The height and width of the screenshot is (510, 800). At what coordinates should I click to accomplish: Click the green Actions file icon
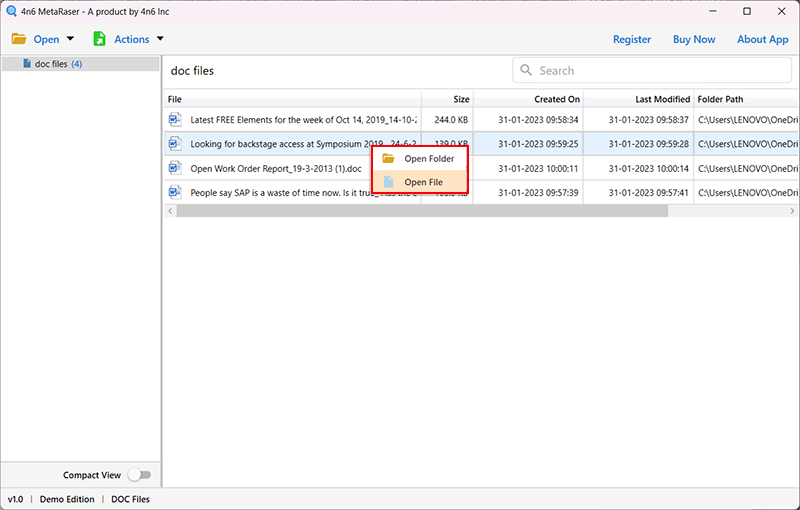tap(99, 39)
